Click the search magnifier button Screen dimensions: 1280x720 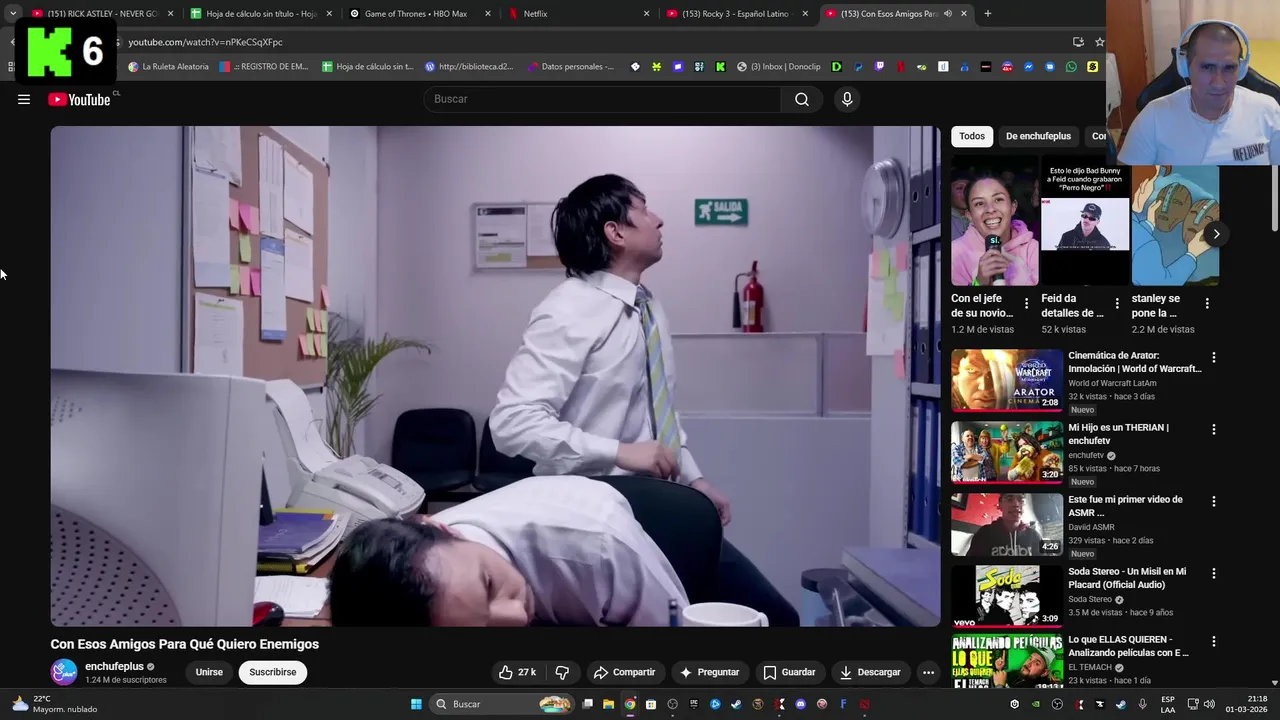point(802,99)
